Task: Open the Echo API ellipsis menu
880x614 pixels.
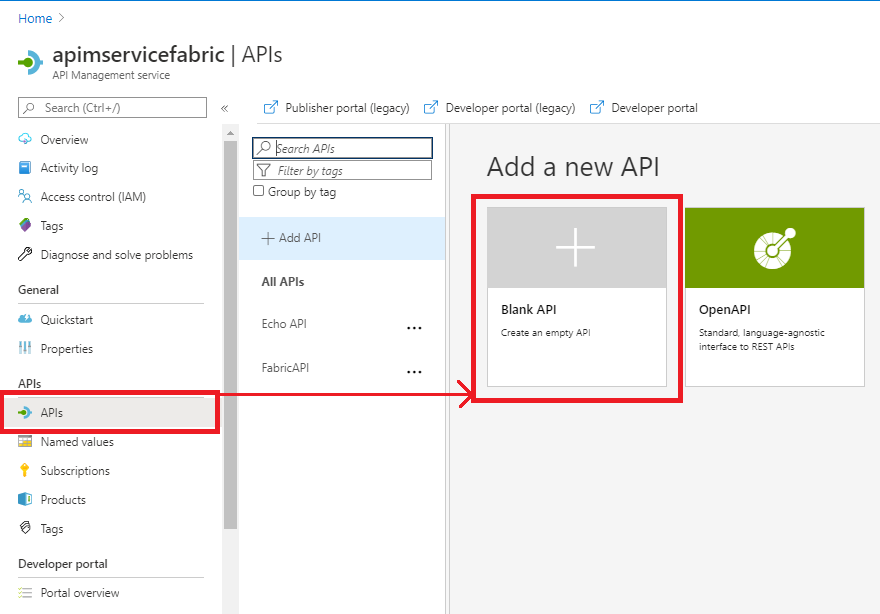Action: (414, 328)
